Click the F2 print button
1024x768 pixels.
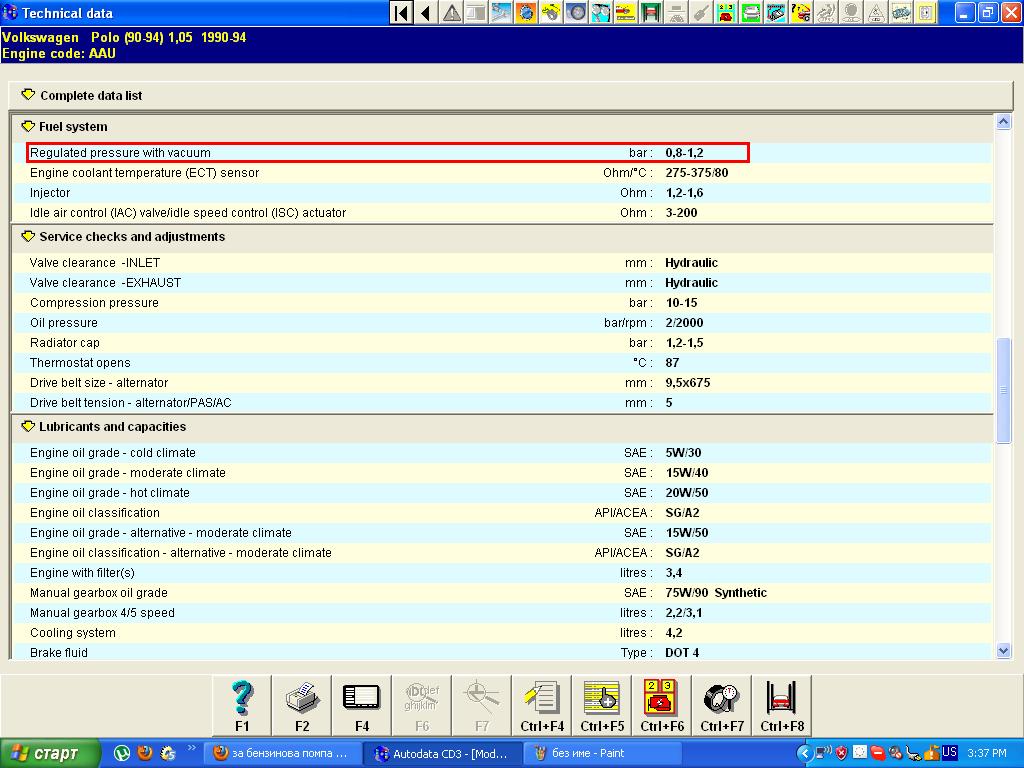tap(302, 705)
